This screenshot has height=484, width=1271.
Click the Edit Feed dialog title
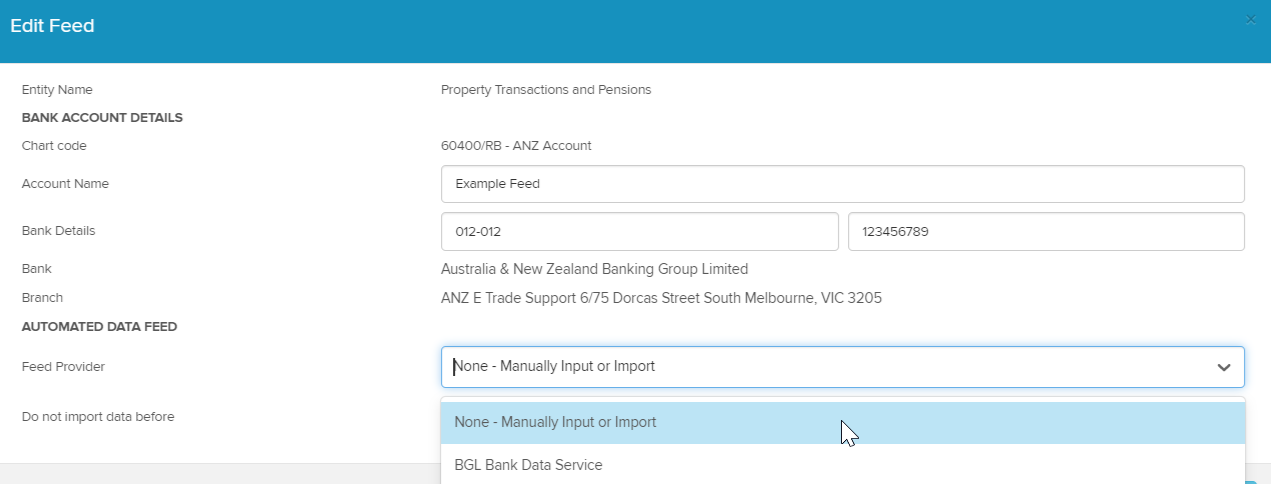point(52,26)
